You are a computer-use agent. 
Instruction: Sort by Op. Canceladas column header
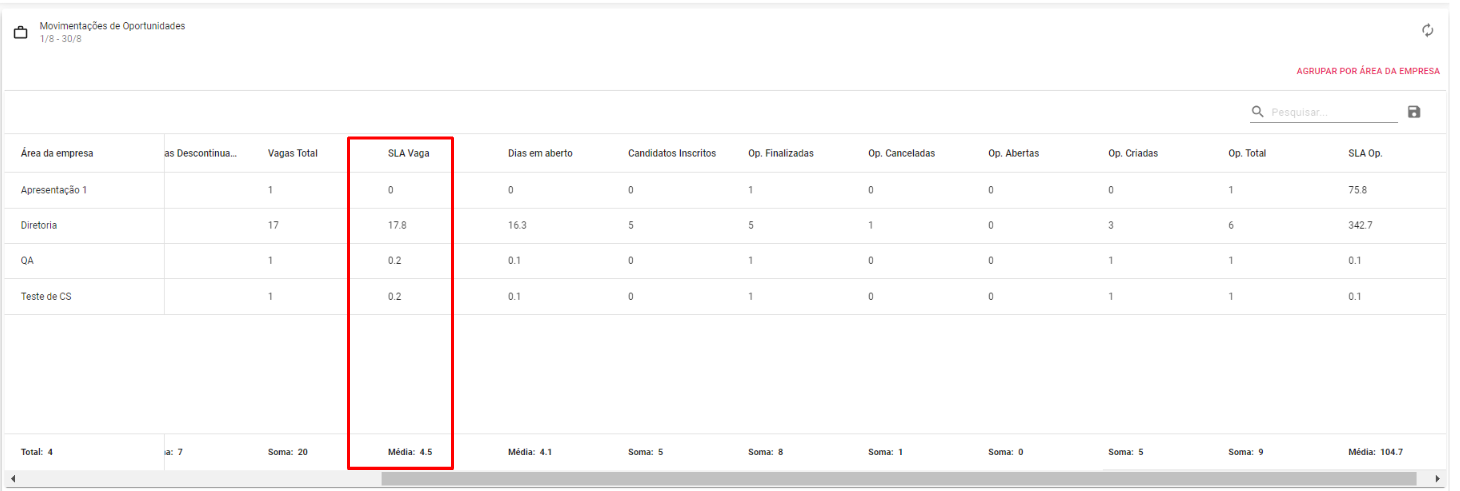901,153
